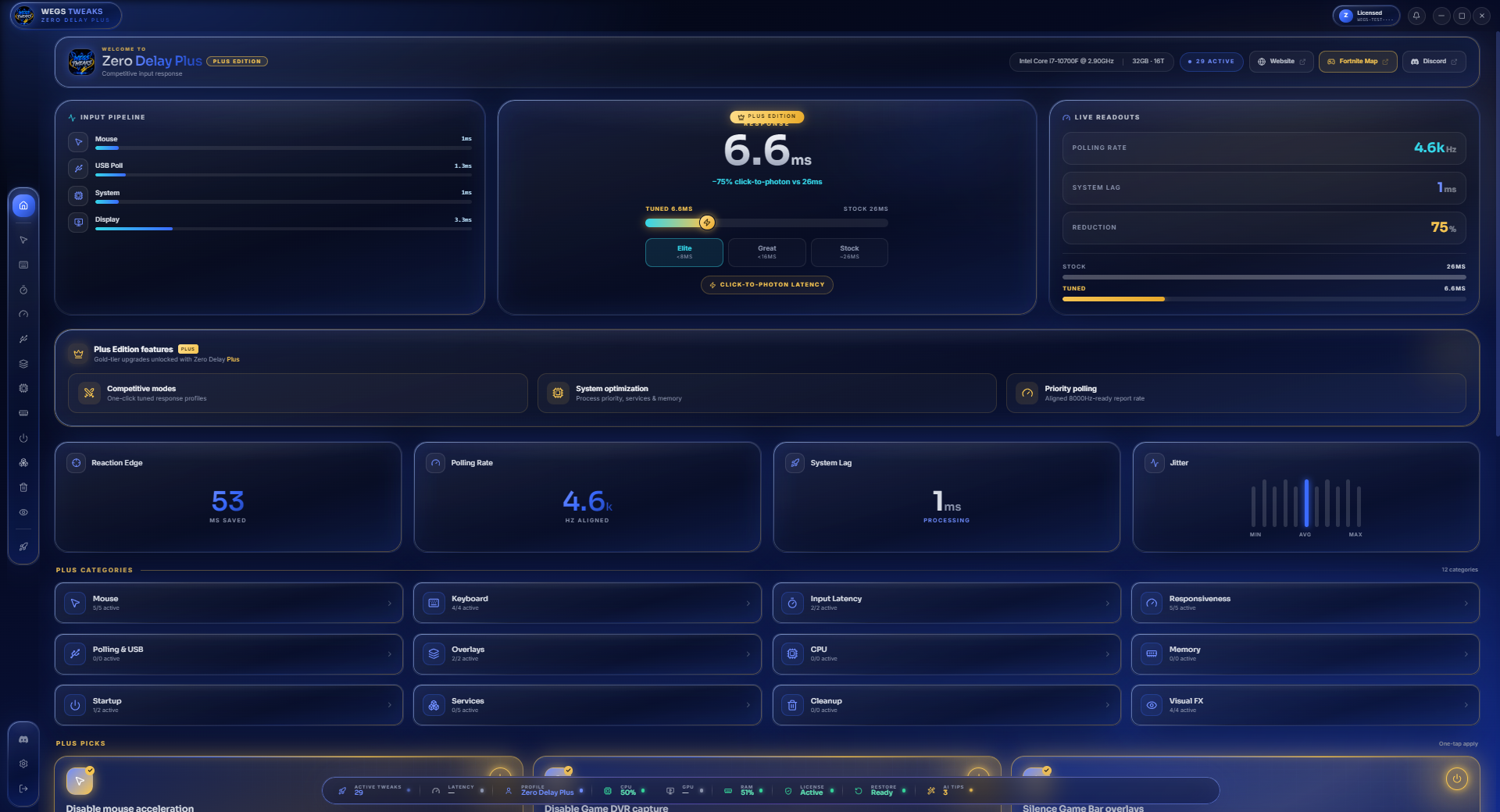The width and height of the screenshot is (1500, 812).
Task: Expand the Mouse category chevron
Action: (x=390, y=604)
